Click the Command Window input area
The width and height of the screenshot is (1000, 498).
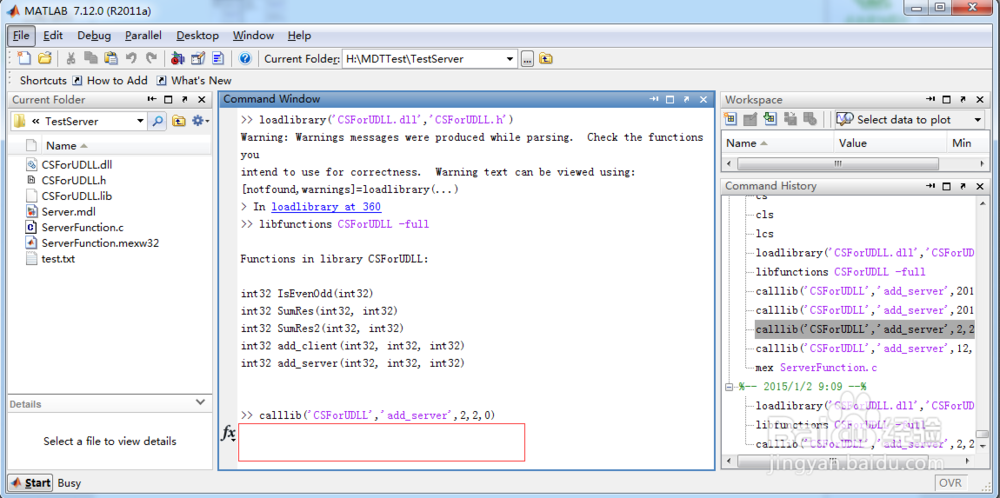(381, 442)
